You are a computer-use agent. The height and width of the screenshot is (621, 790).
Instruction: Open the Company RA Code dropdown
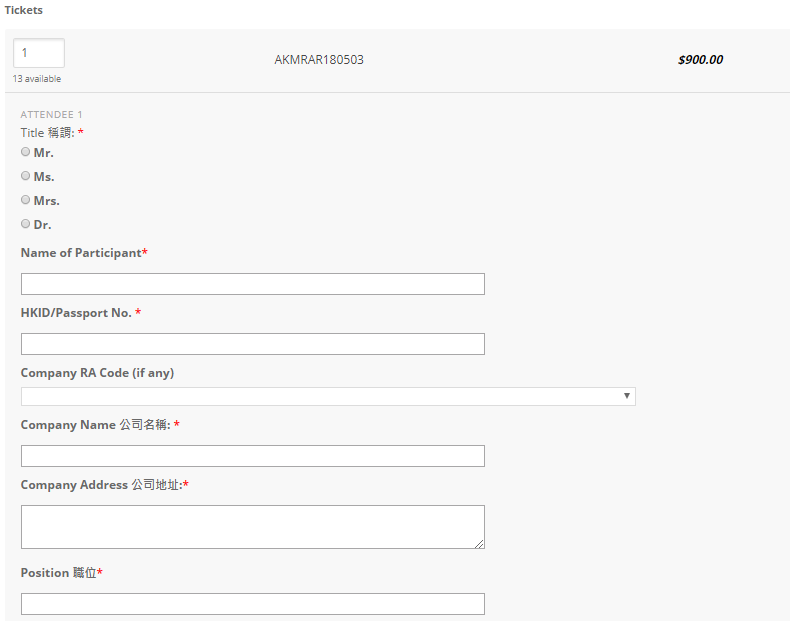point(328,397)
